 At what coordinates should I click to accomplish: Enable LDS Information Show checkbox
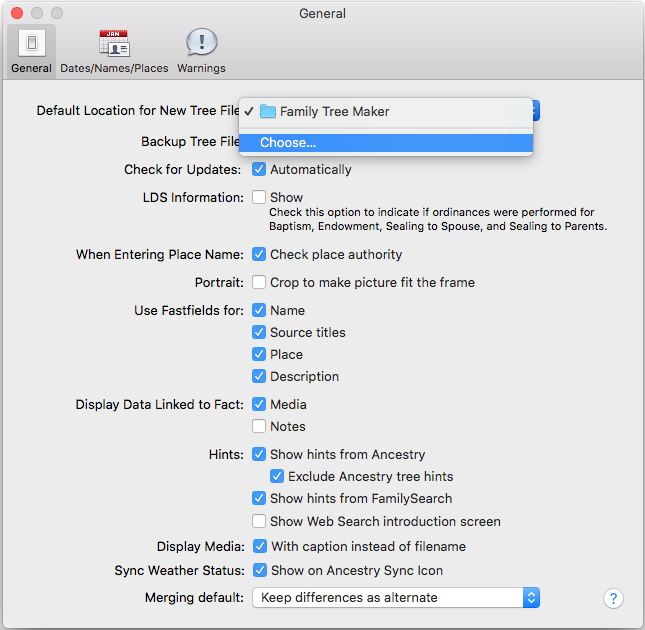pyautogui.click(x=259, y=197)
